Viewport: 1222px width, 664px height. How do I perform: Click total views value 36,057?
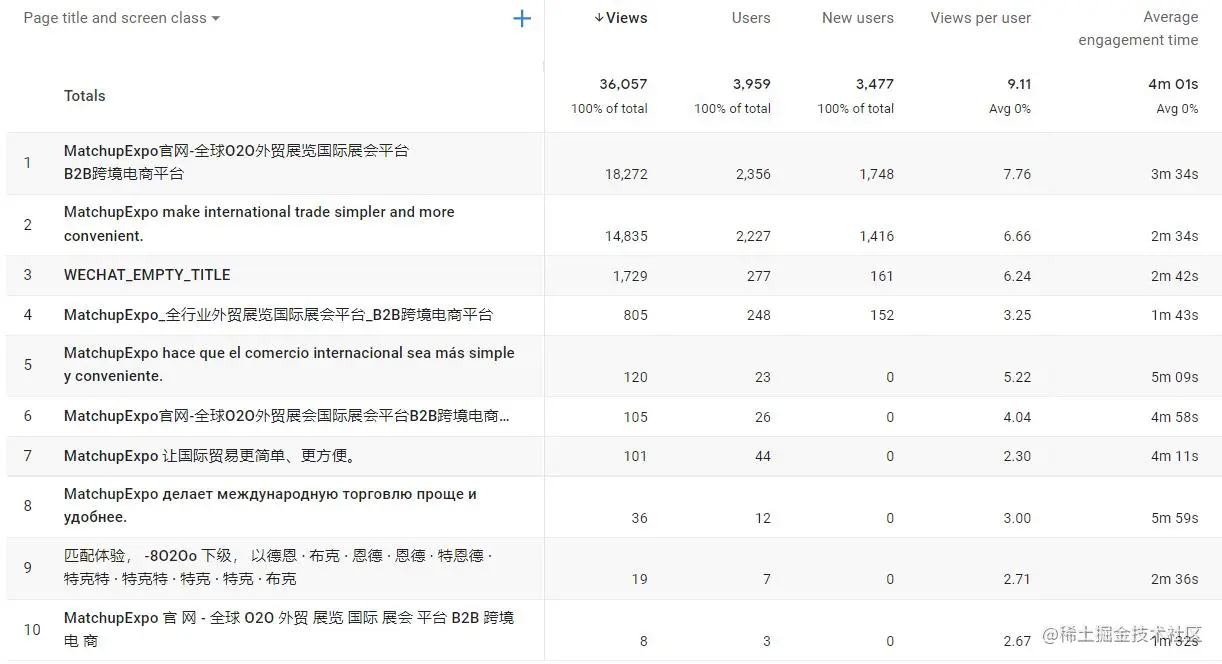623,84
